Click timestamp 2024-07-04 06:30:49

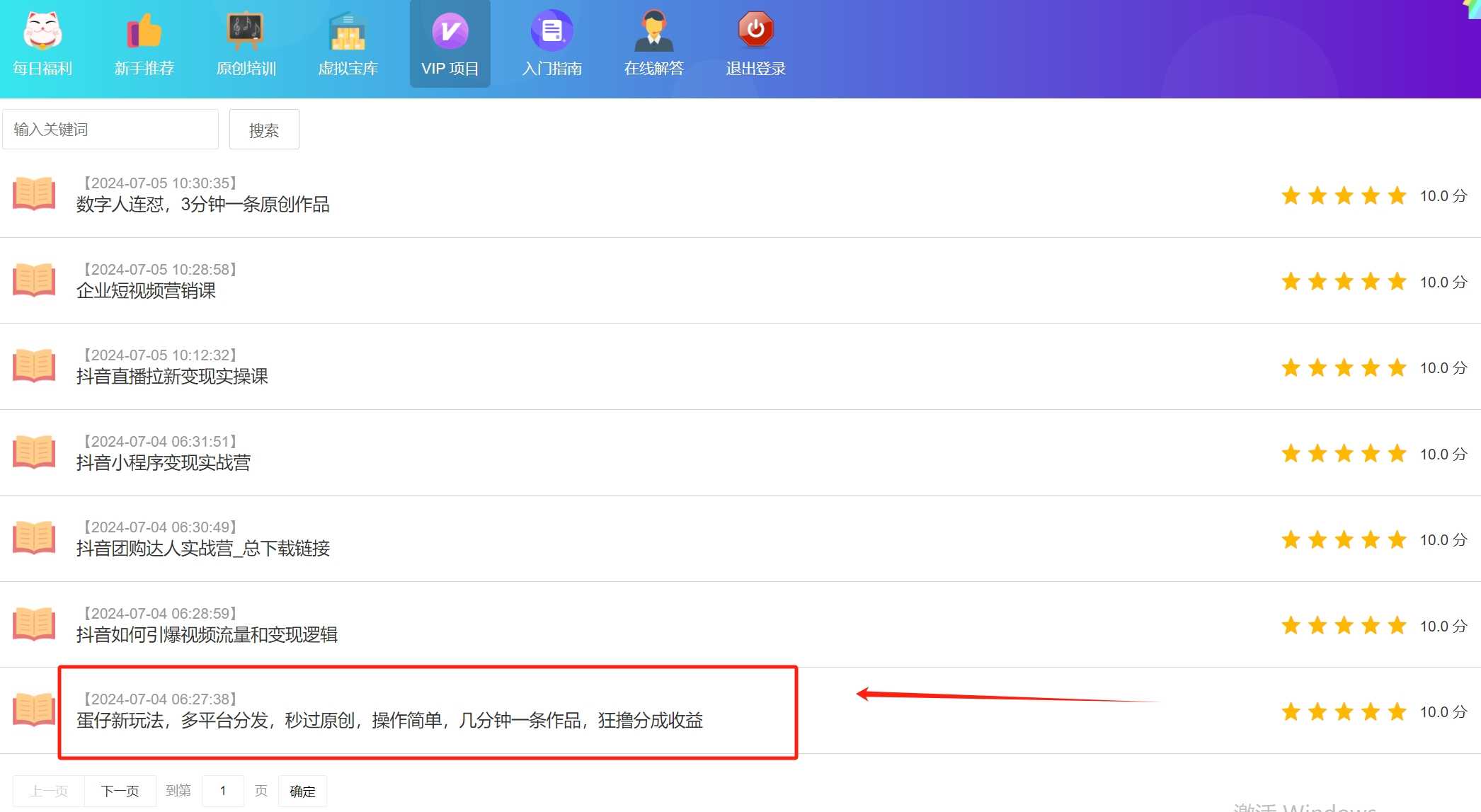160,527
